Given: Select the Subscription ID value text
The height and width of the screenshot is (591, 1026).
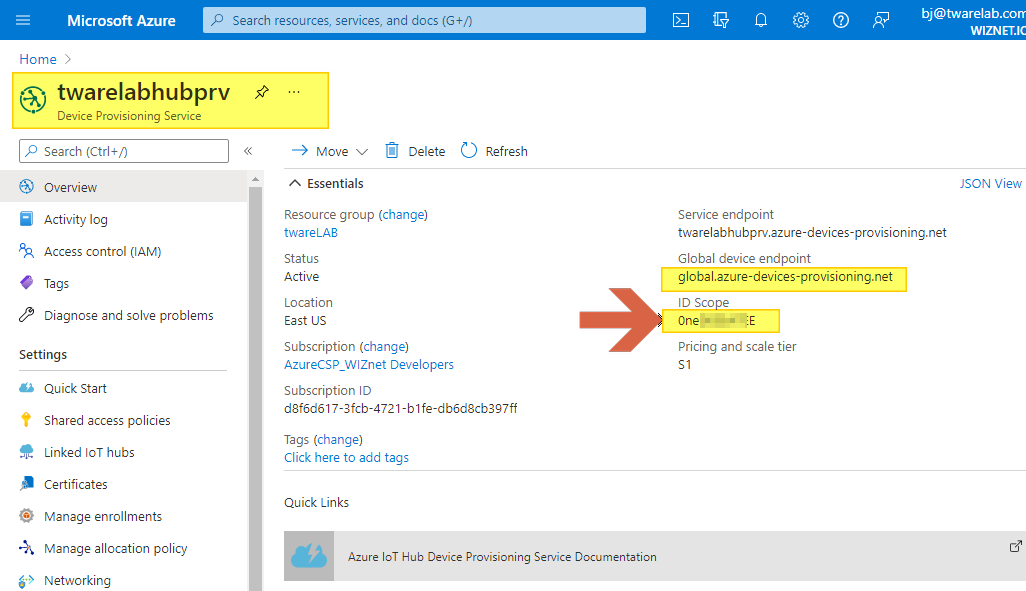Looking at the screenshot, I should click(400, 408).
